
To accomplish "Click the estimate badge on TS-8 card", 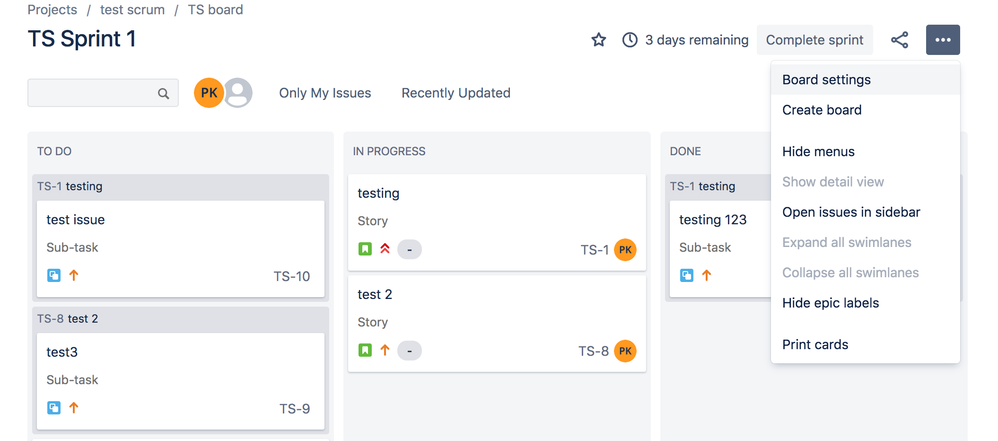I will pyautogui.click(x=409, y=351).
